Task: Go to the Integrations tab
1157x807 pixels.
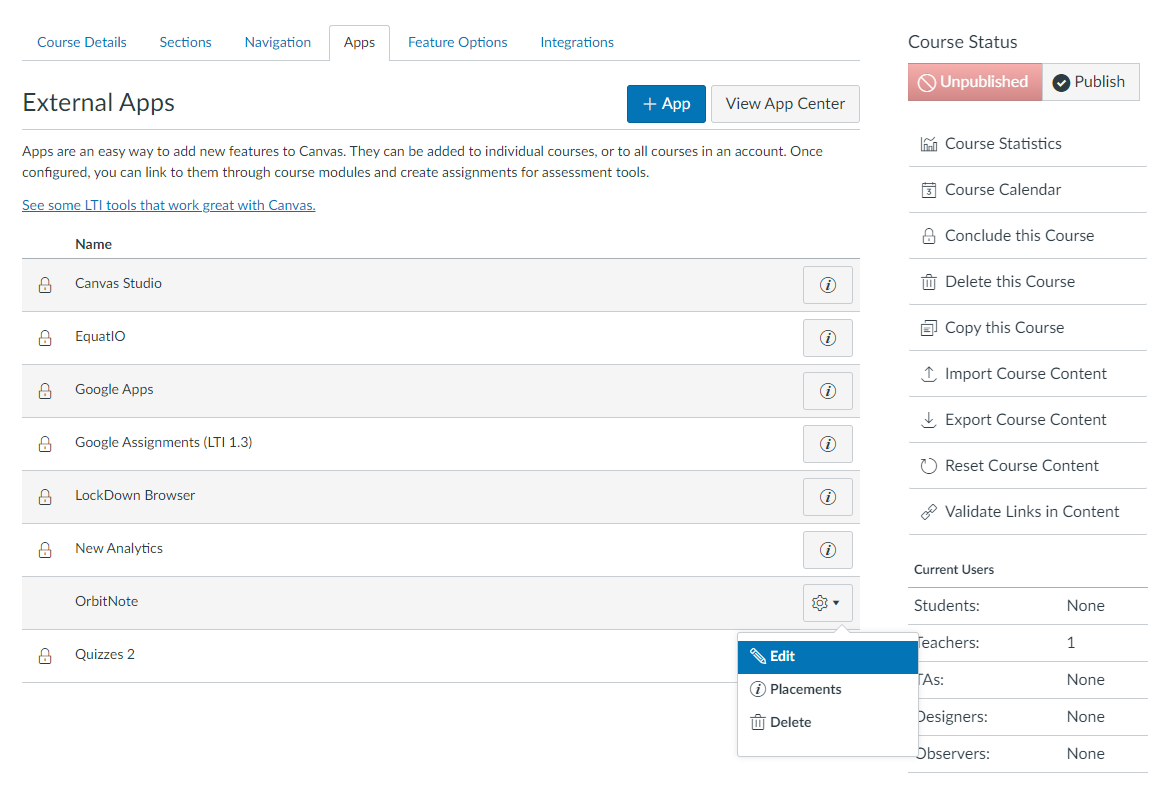Action: [x=577, y=42]
